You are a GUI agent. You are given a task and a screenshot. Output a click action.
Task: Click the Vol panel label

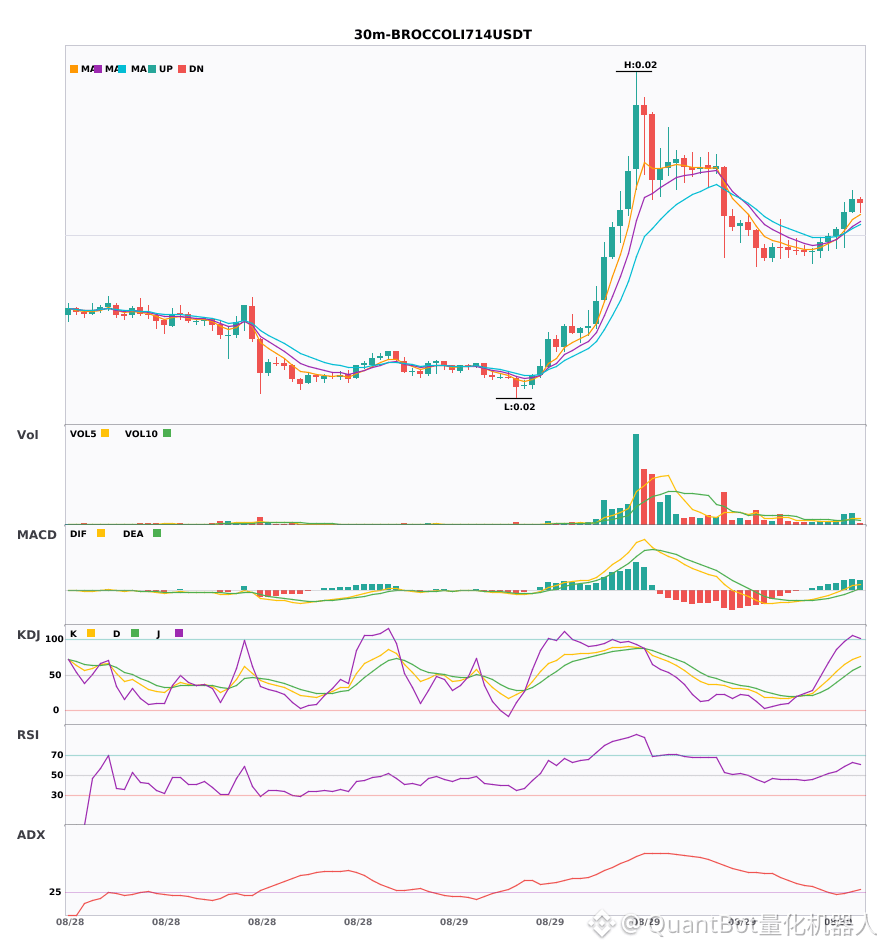(27, 434)
